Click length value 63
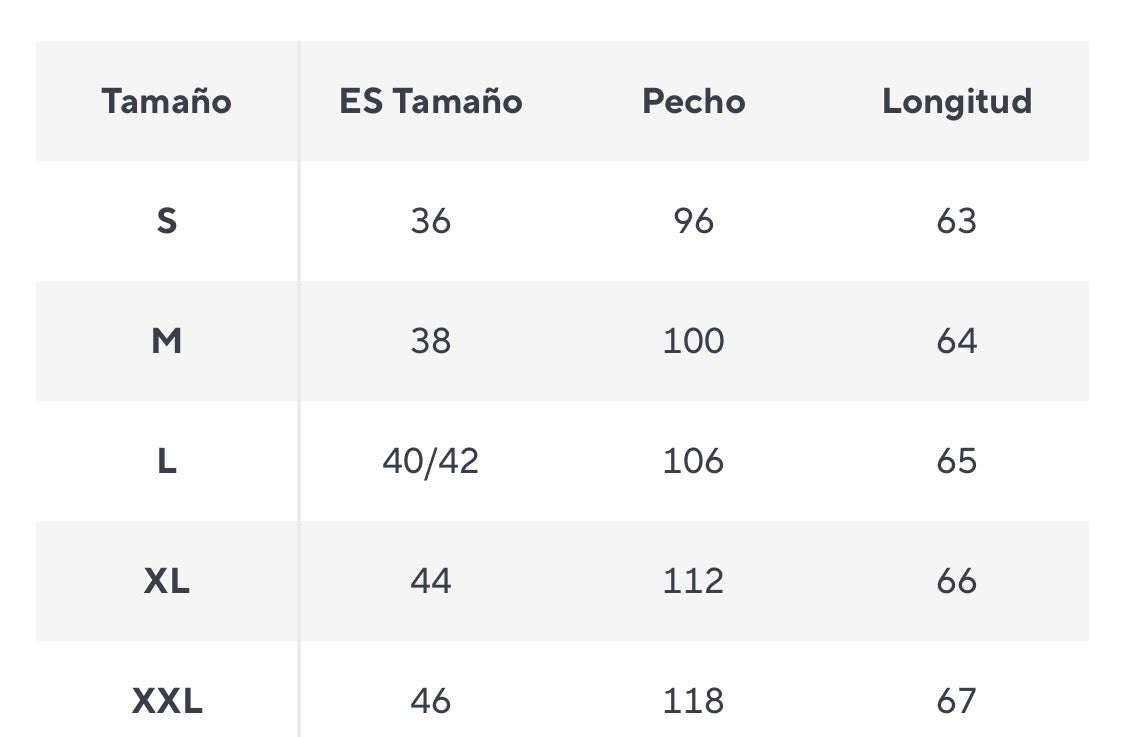1125x737 pixels. [x=956, y=221]
